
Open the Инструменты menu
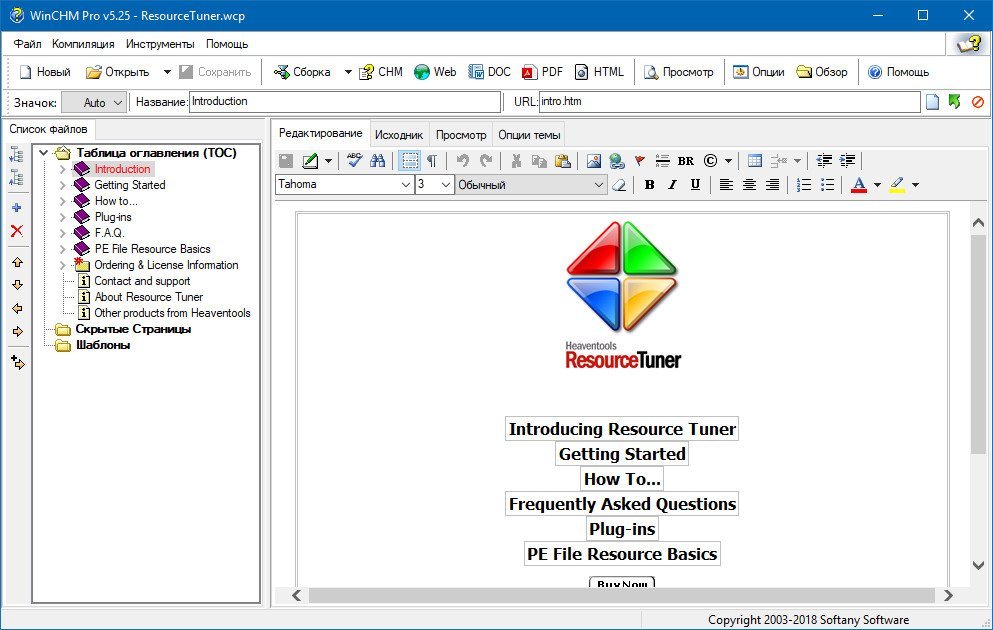pos(160,44)
